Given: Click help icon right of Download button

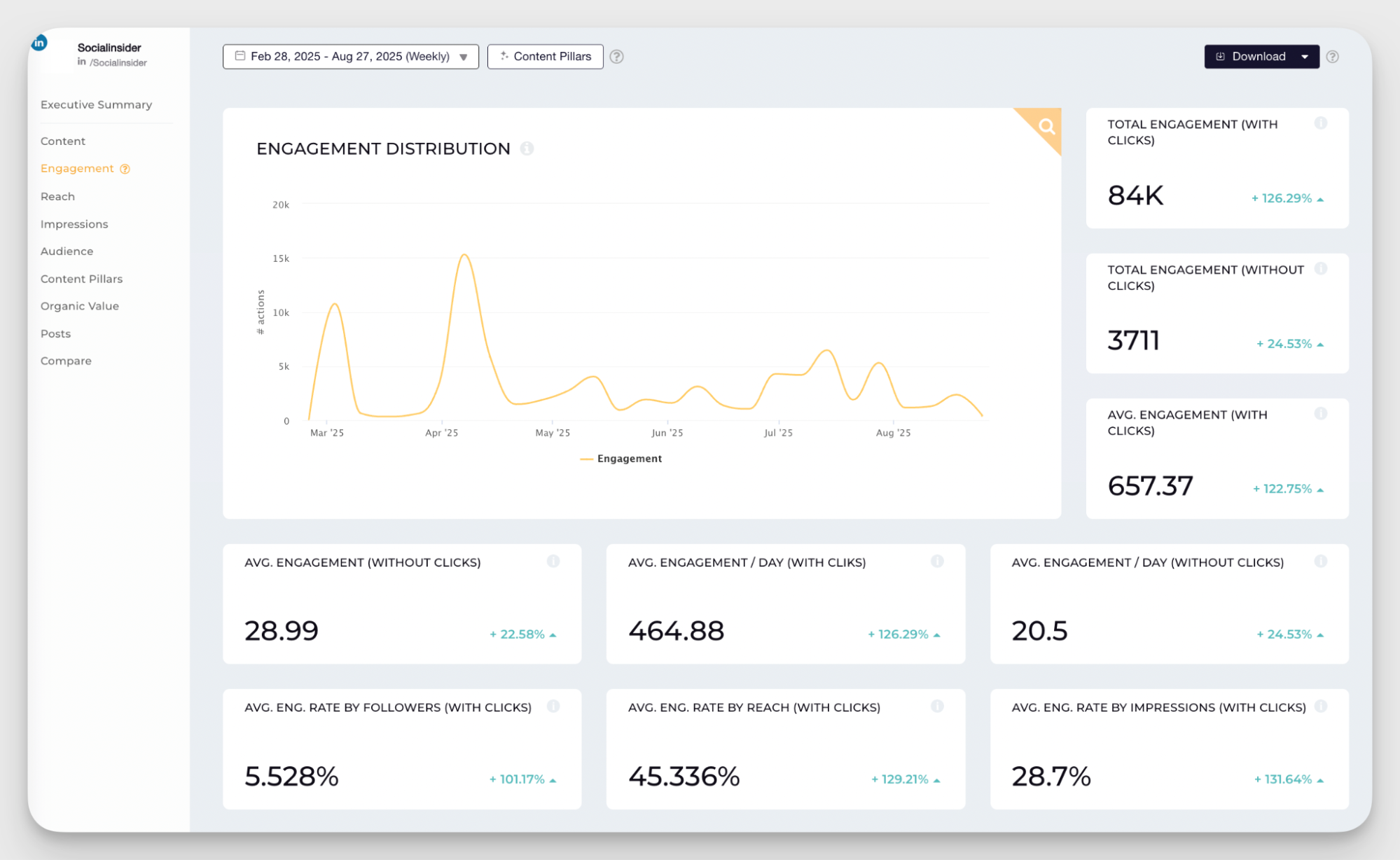Looking at the screenshot, I should point(1332,57).
